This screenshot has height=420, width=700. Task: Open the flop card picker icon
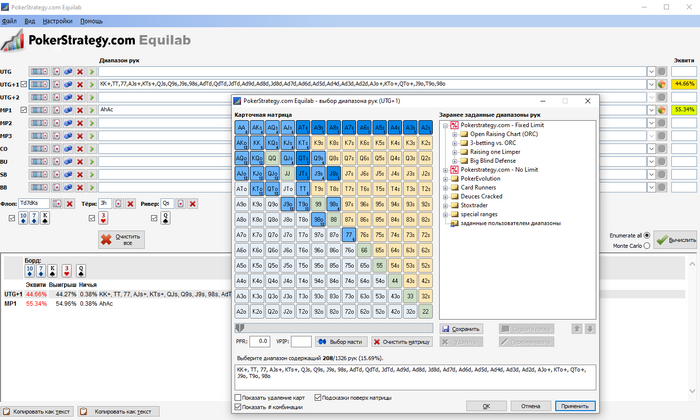click(57, 204)
